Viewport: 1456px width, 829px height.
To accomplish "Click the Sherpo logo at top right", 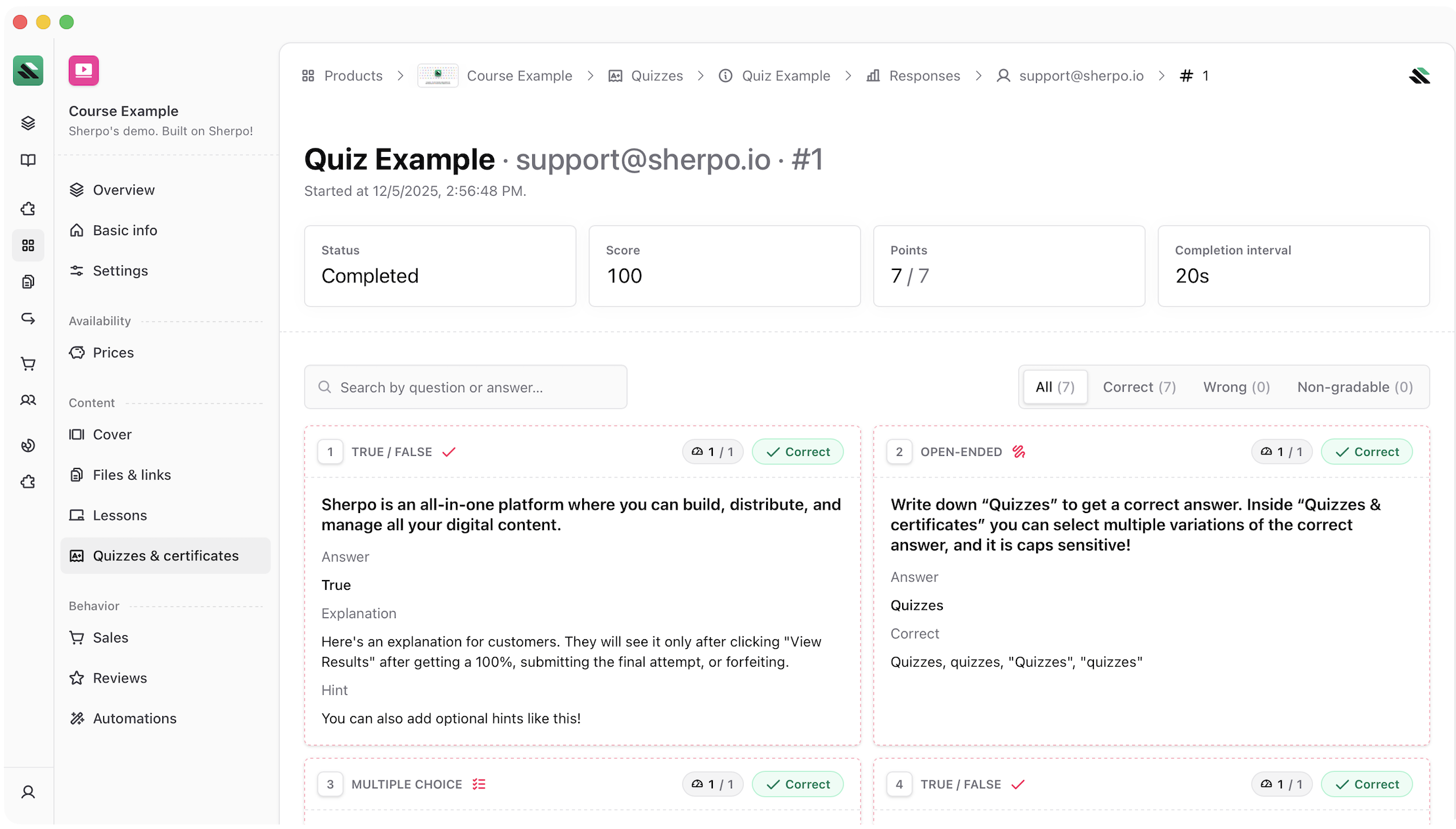I will (1419, 76).
